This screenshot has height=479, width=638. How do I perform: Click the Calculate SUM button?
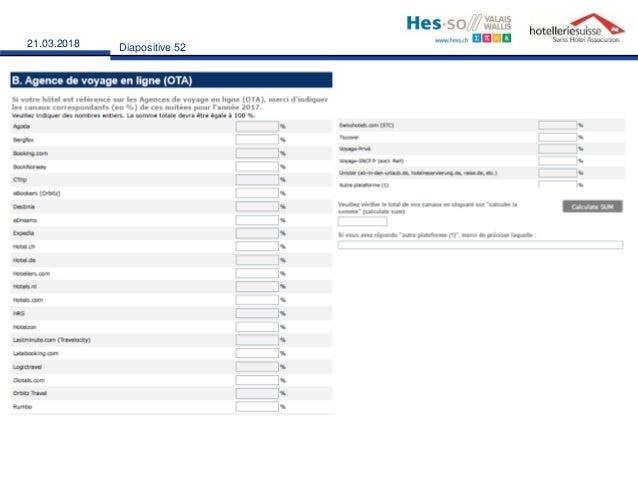pos(592,206)
